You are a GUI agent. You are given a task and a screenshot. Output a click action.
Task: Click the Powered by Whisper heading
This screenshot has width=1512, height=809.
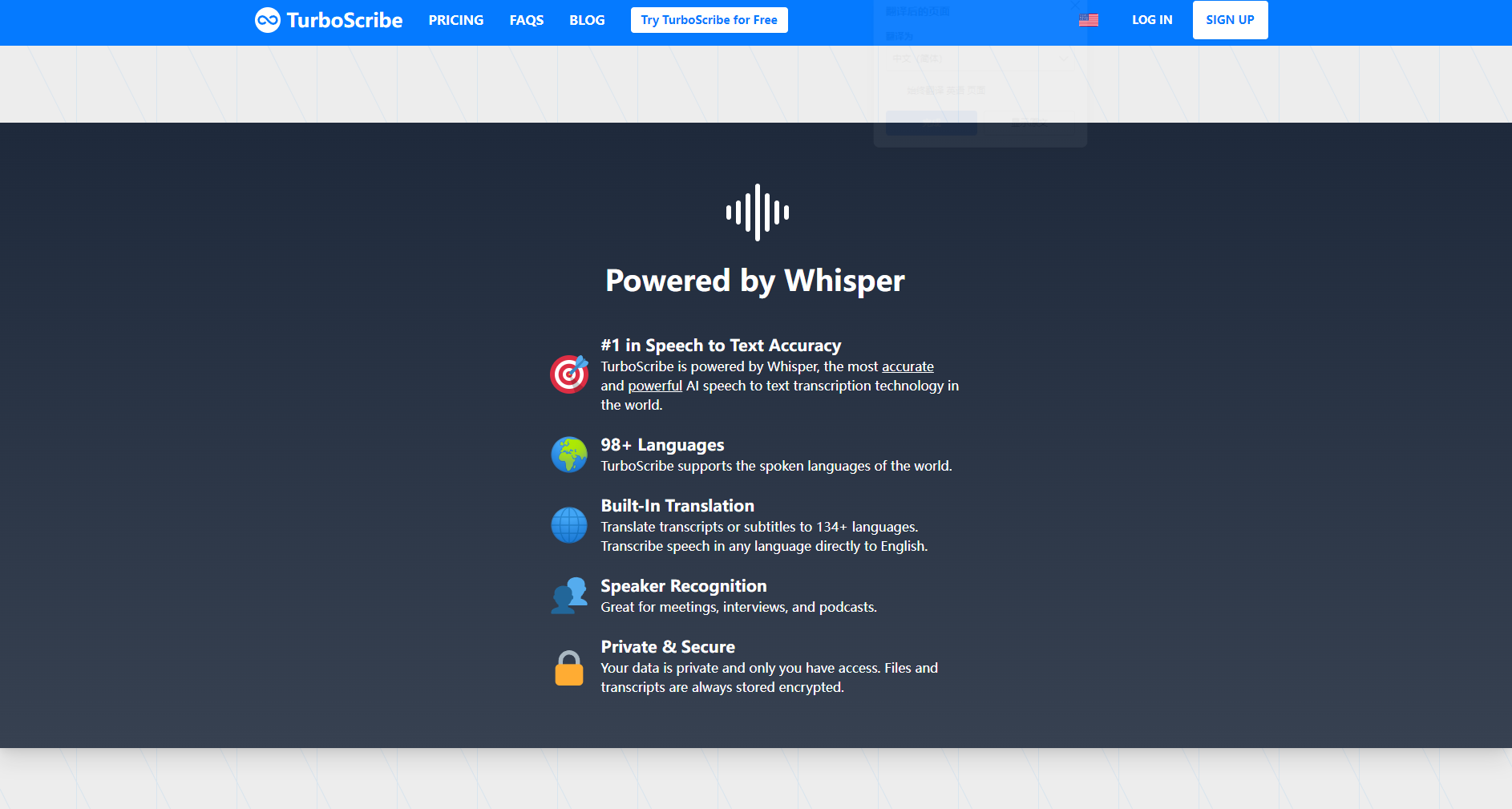[755, 281]
